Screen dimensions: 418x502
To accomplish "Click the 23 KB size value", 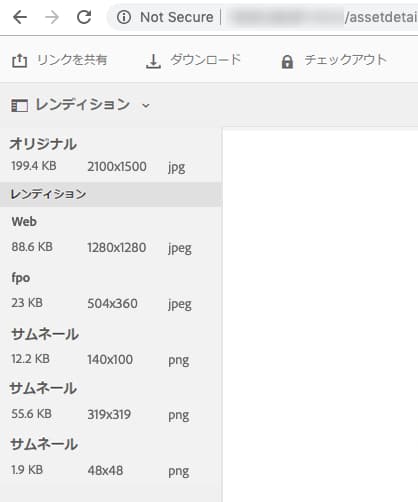I will (27, 303).
